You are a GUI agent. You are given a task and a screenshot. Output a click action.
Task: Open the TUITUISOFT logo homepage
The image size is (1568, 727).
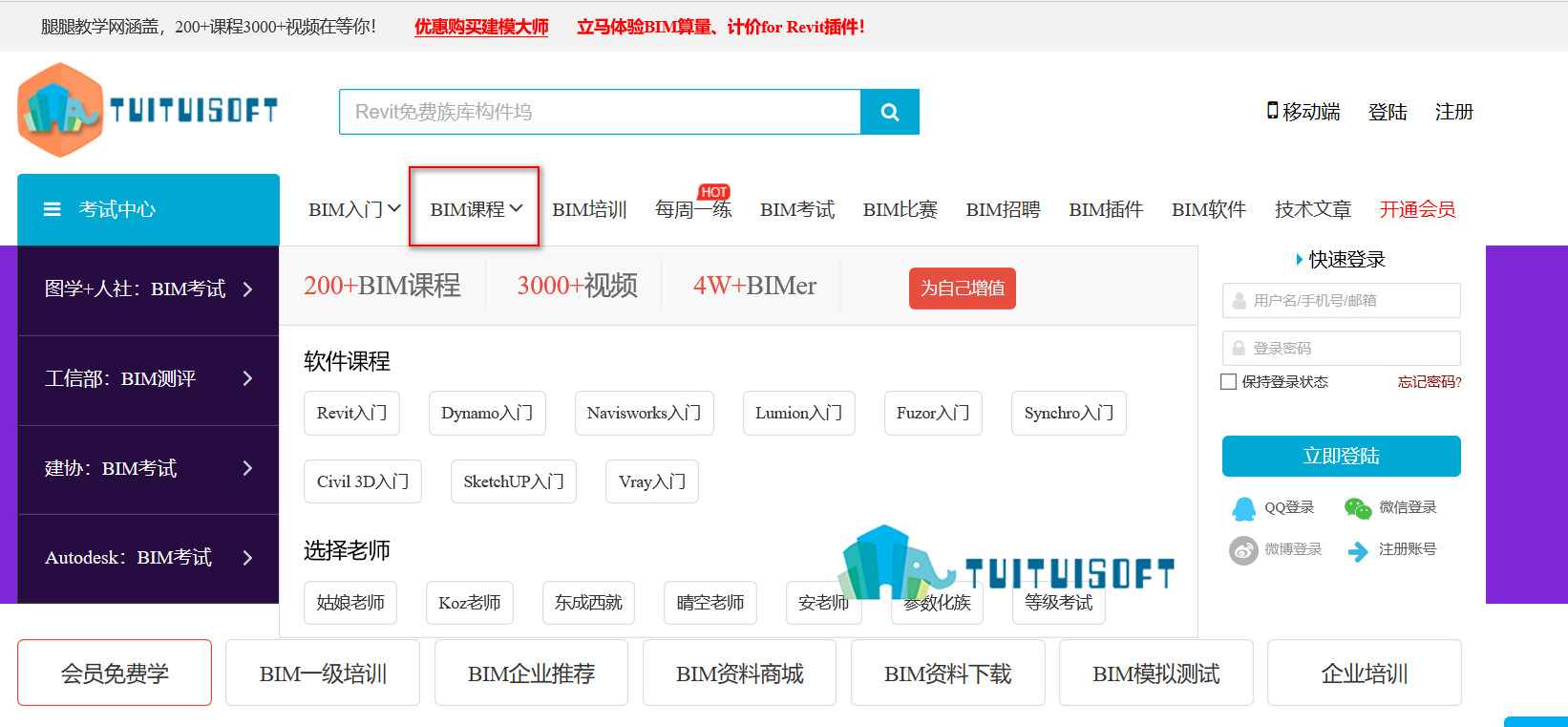pos(148,110)
